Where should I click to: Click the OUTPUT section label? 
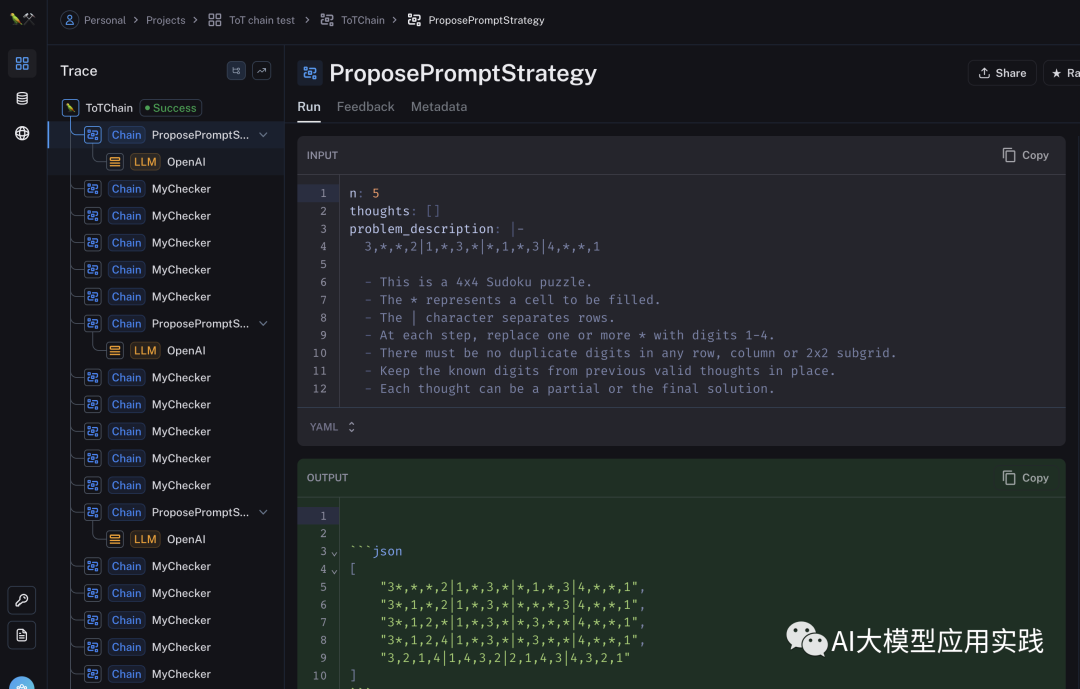coord(327,477)
